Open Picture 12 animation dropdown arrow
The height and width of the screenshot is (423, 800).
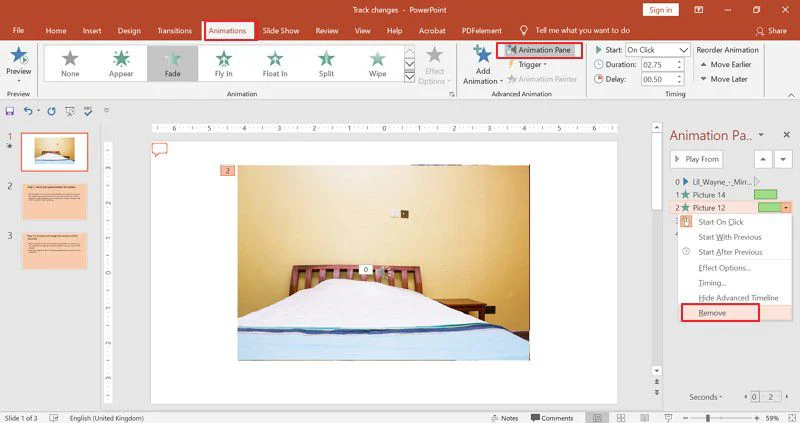786,208
